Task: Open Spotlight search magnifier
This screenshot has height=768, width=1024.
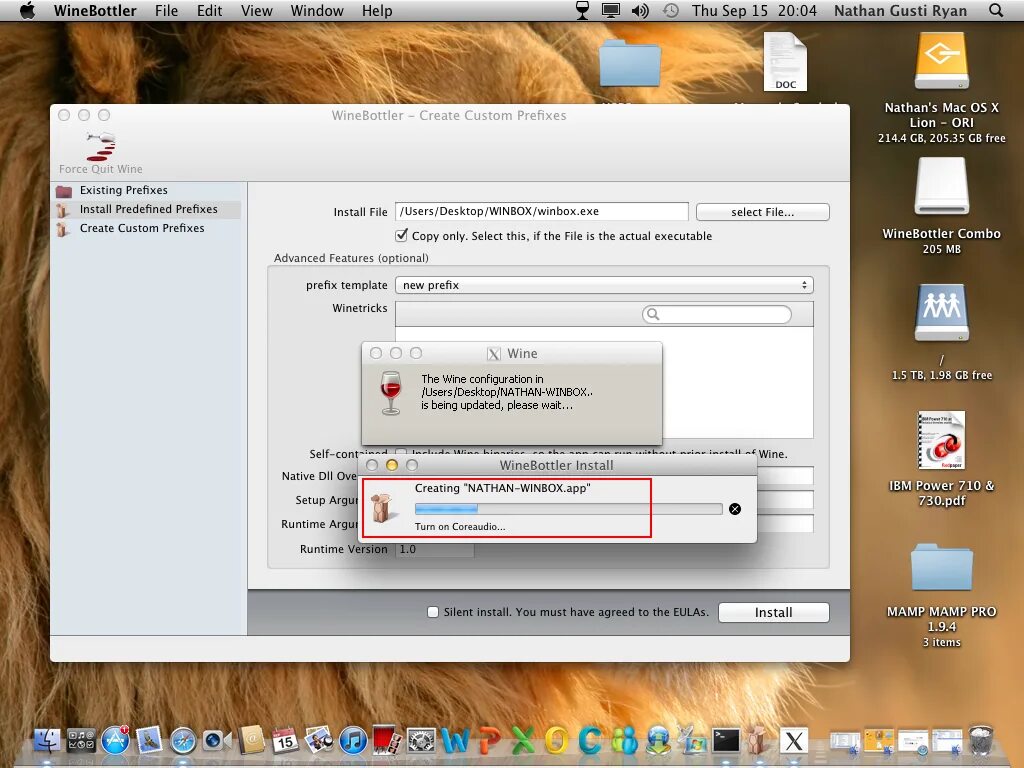Action: [x=996, y=10]
